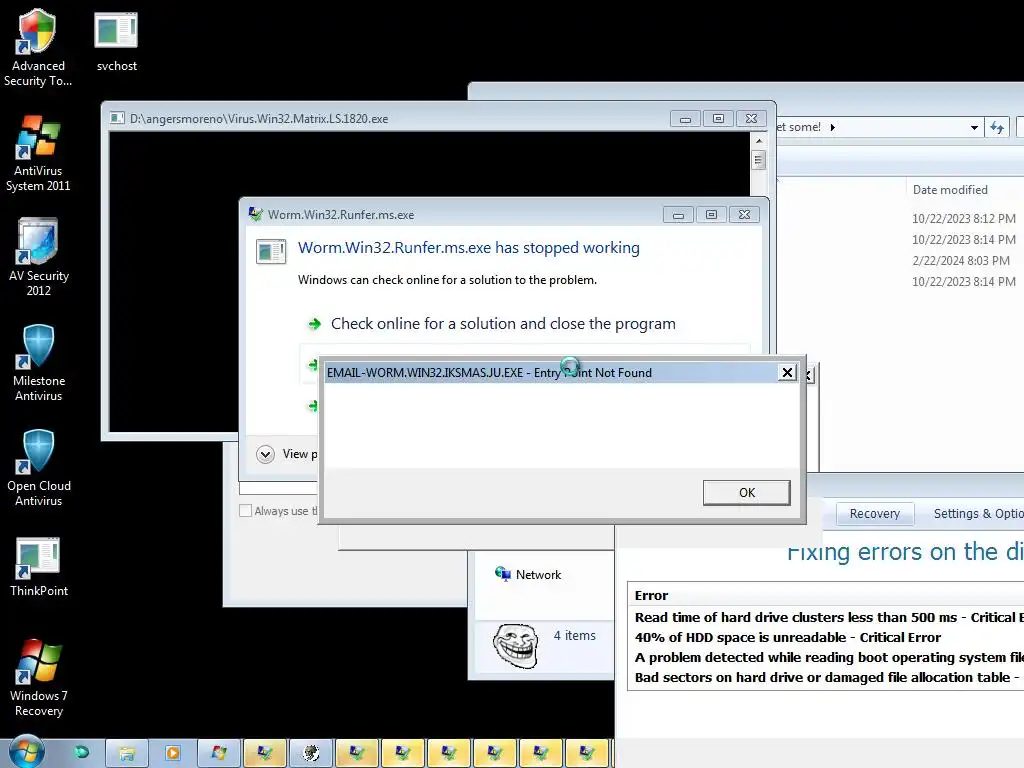Image resolution: width=1024 pixels, height=768 pixels.
Task: Click the troll face thumbnail in details pane
Action: tap(515, 645)
